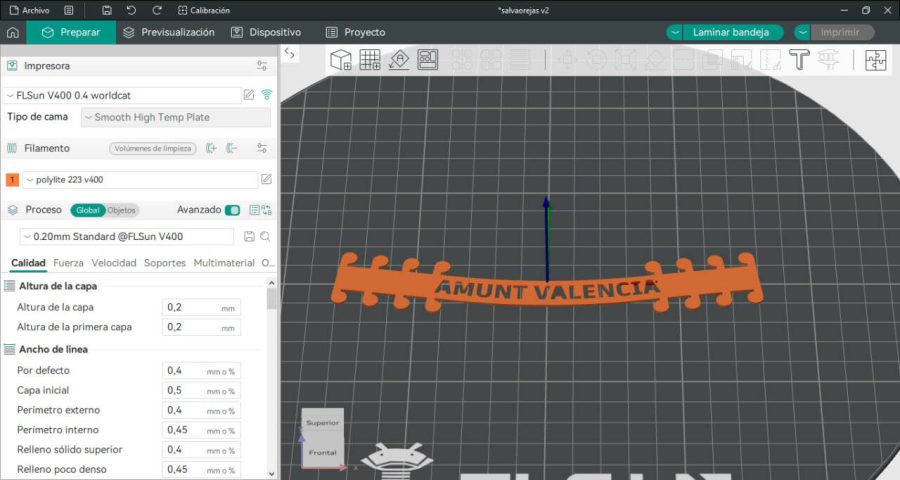Select the Multimaterial settings tab
The image size is (900, 480).
224,263
